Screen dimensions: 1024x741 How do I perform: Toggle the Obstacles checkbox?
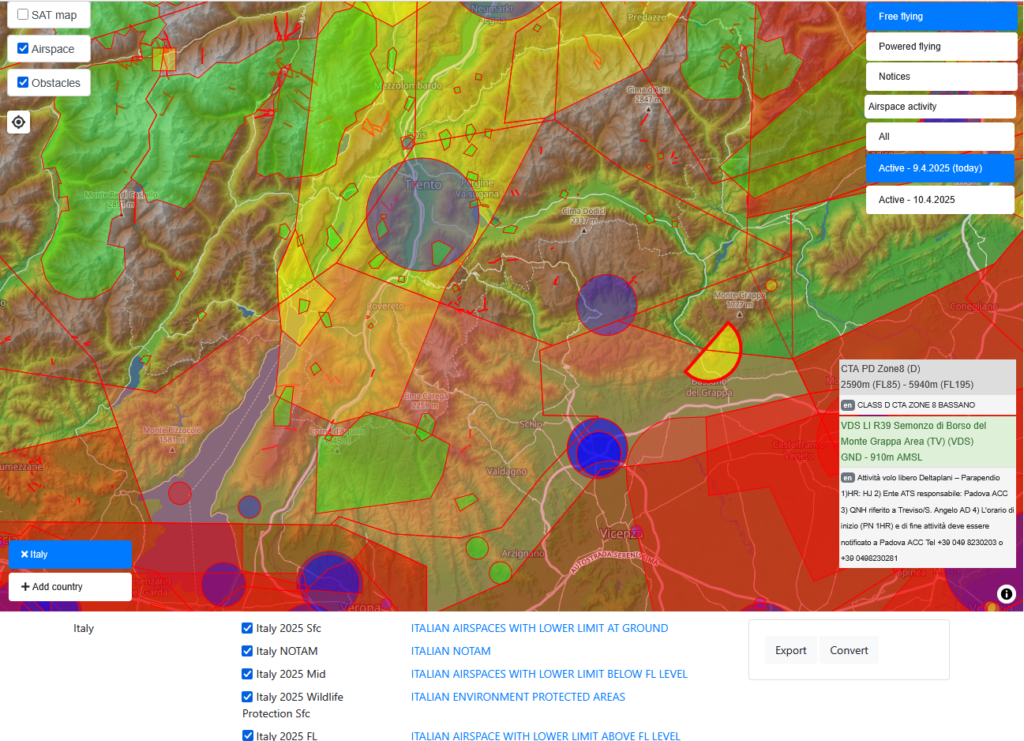pos(23,82)
